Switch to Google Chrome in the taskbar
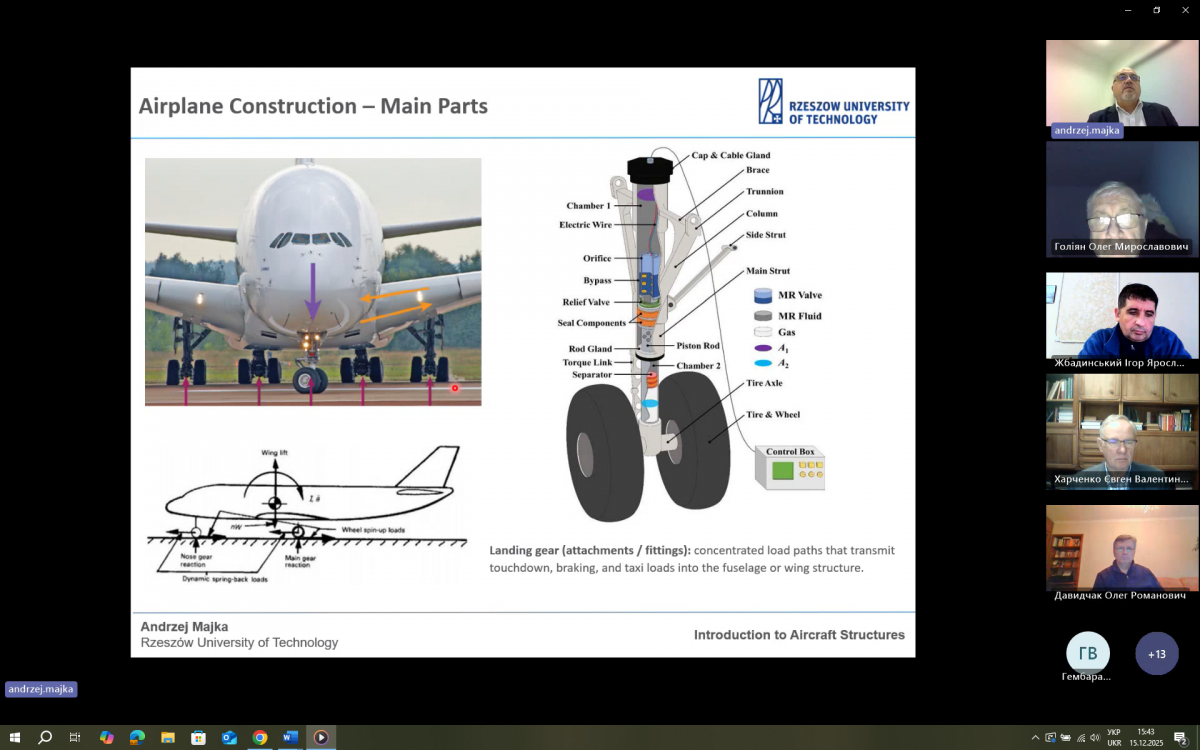The width and height of the screenshot is (1200, 750). (x=260, y=738)
